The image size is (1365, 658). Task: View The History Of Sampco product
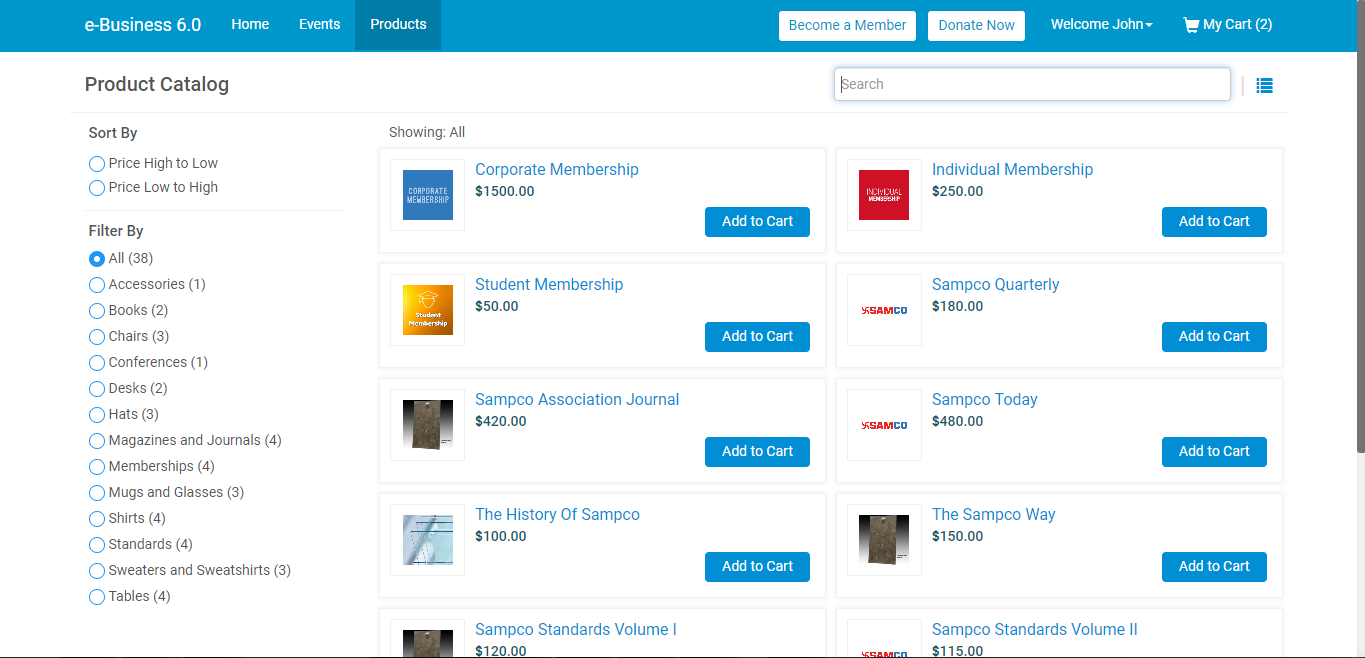coord(557,514)
